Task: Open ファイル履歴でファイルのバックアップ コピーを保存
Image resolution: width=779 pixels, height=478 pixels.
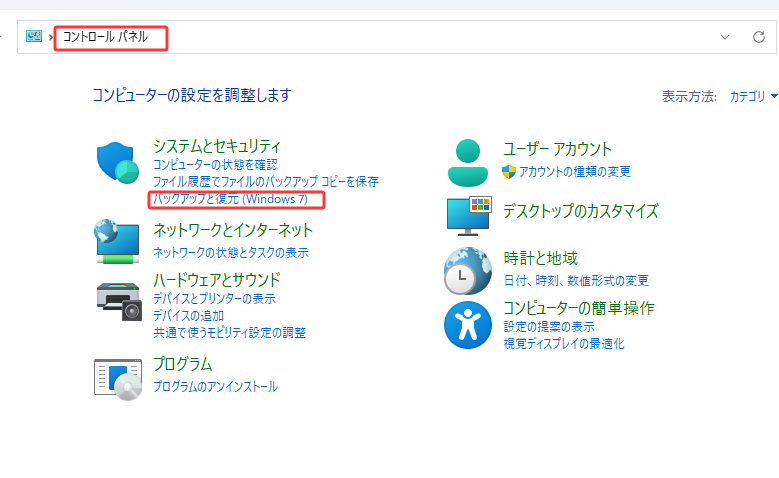Action: [x=266, y=181]
